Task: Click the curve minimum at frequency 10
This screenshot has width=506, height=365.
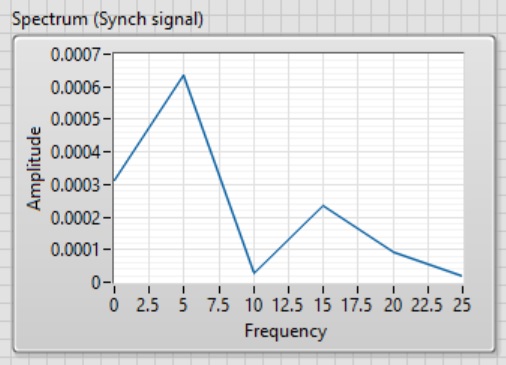Action: point(254,273)
